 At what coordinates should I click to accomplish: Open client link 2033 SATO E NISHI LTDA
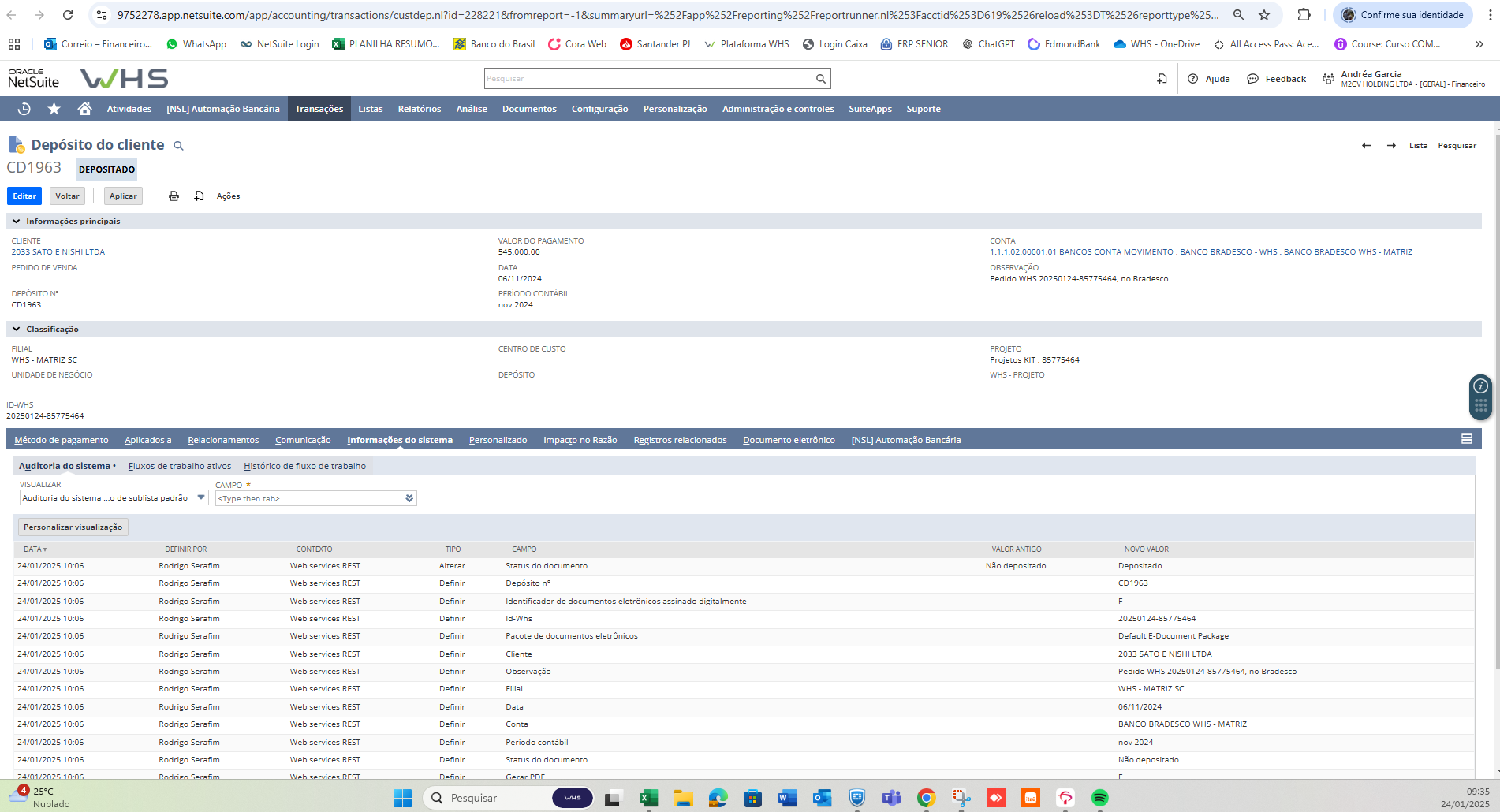coord(58,252)
